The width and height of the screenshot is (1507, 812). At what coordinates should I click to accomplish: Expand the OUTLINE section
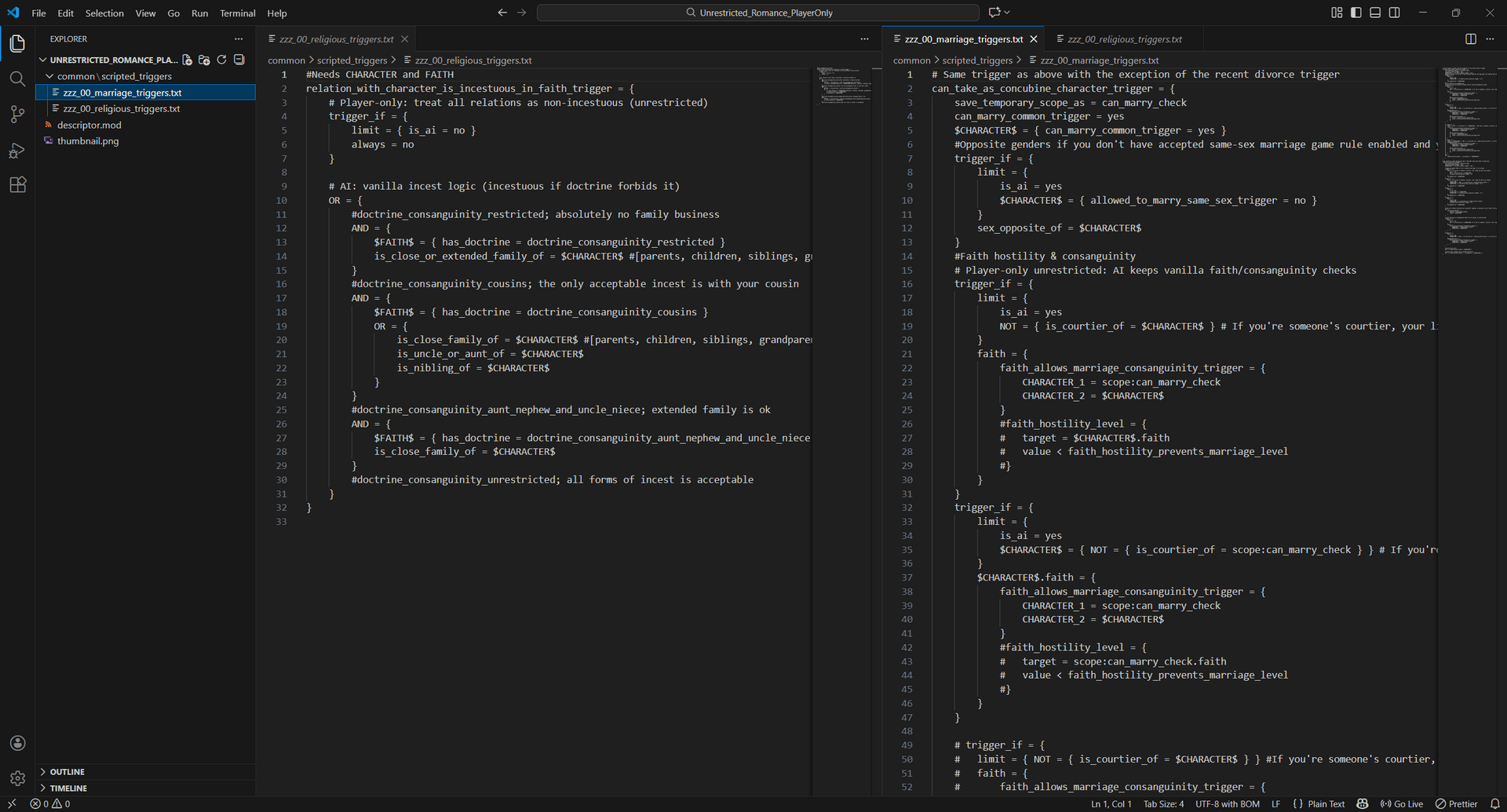coord(67,772)
